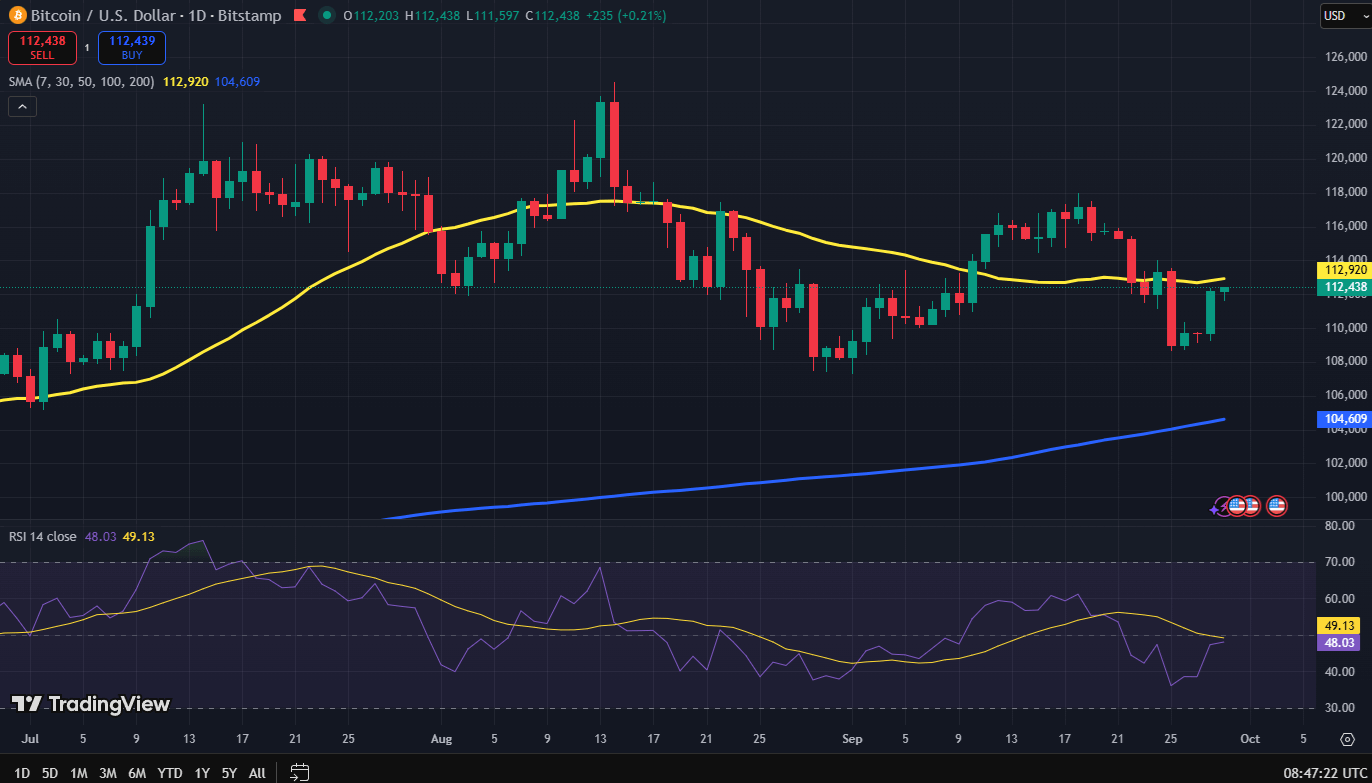1372x783 pixels.
Task: Select the 1M timeframe tab
Action: coord(78,772)
